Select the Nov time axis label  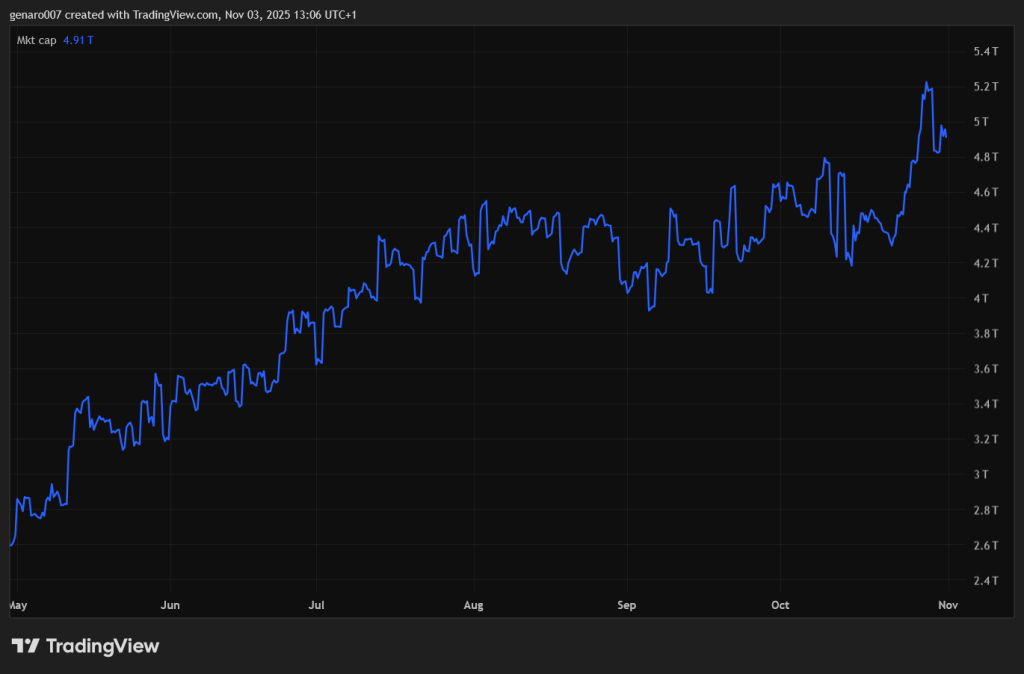point(949,605)
